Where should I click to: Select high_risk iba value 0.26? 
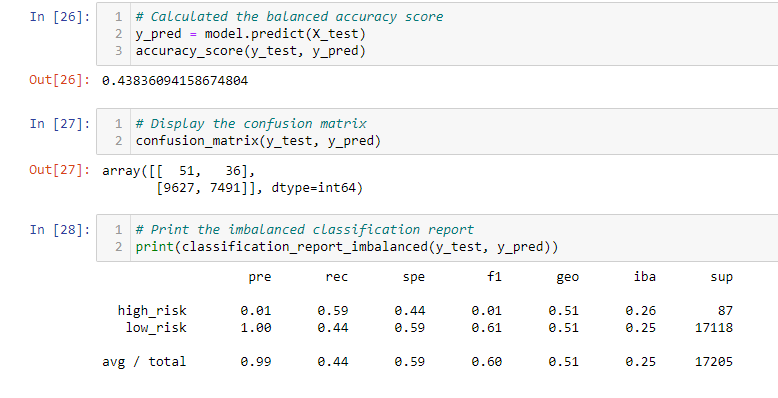[641, 311]
